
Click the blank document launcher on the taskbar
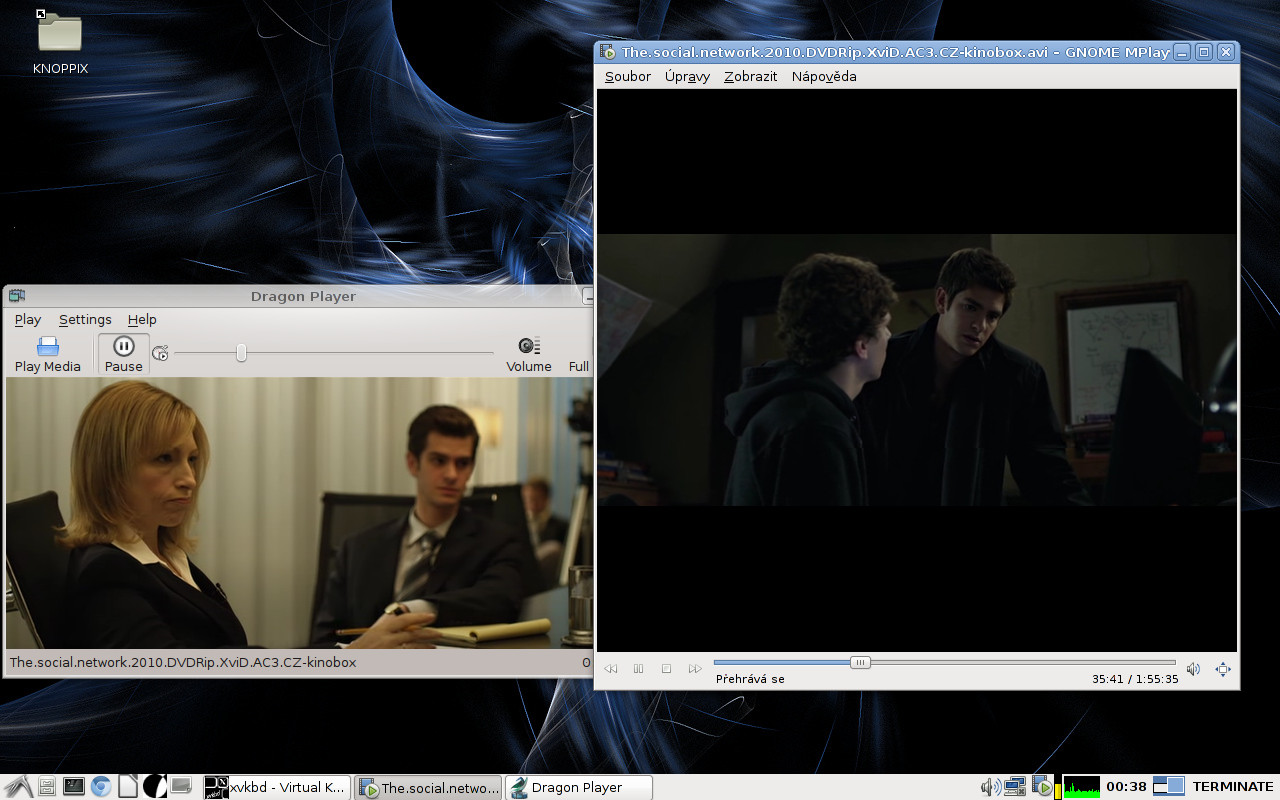[128, 787]
